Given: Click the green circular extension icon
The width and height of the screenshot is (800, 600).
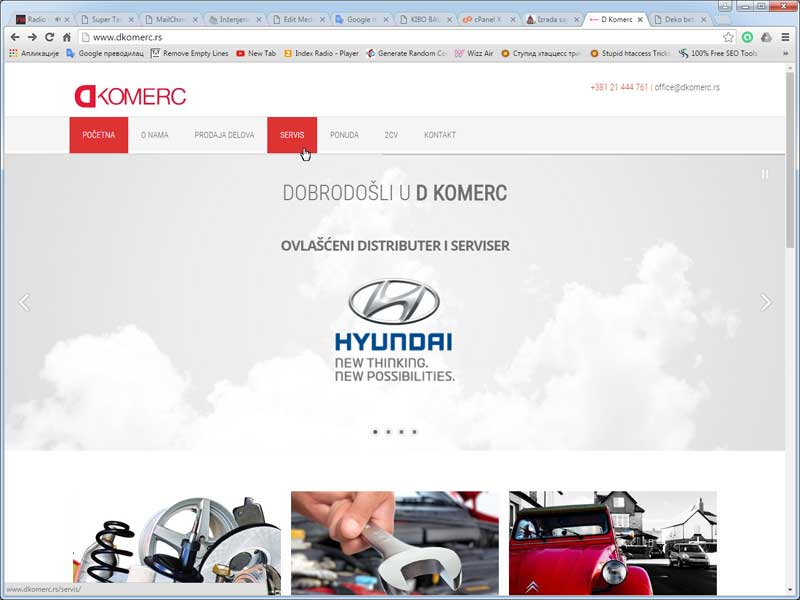Looking at the screenshot, I should (747, 37).
